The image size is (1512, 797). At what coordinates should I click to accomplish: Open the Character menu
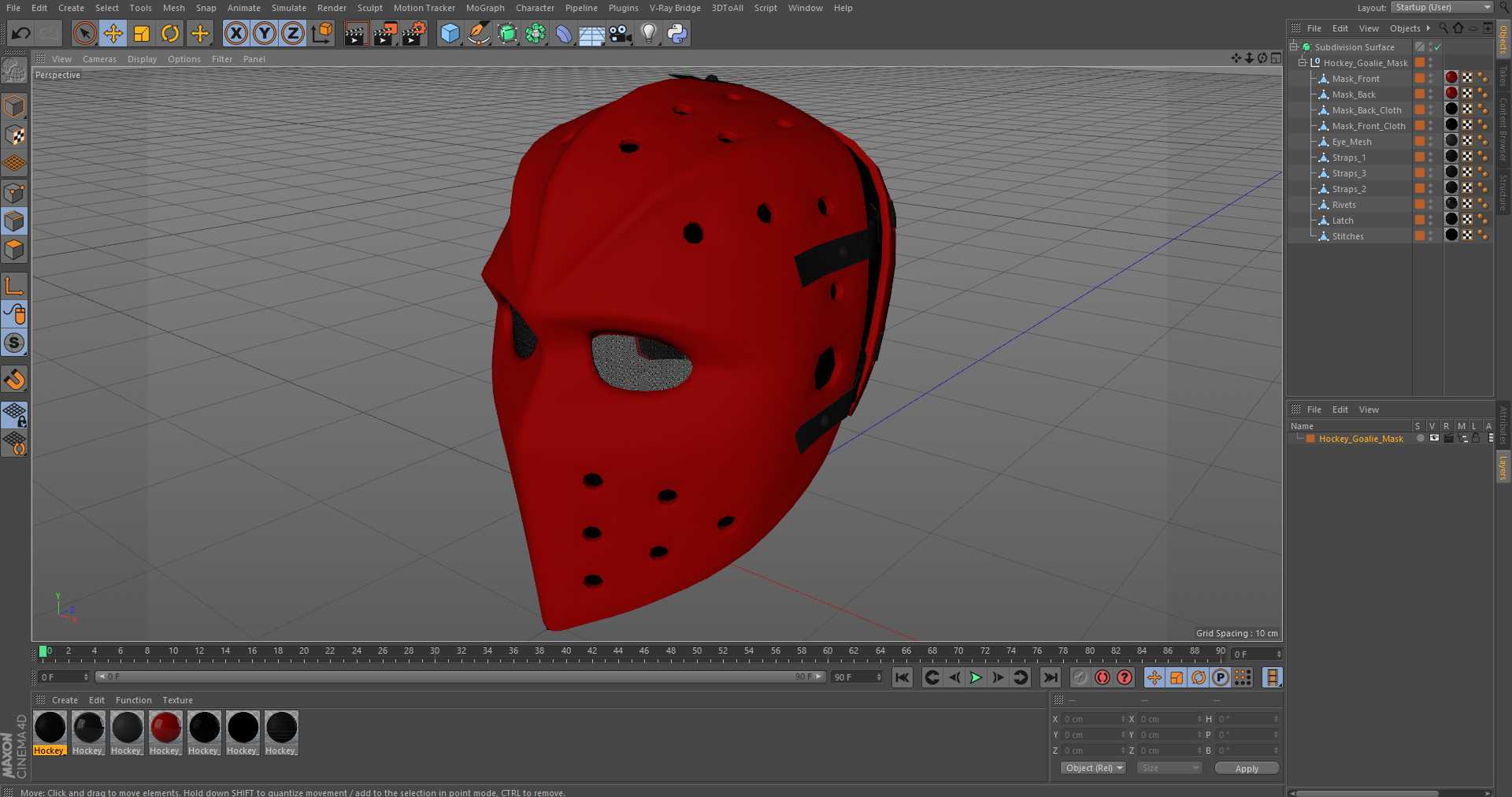[535, 8]
